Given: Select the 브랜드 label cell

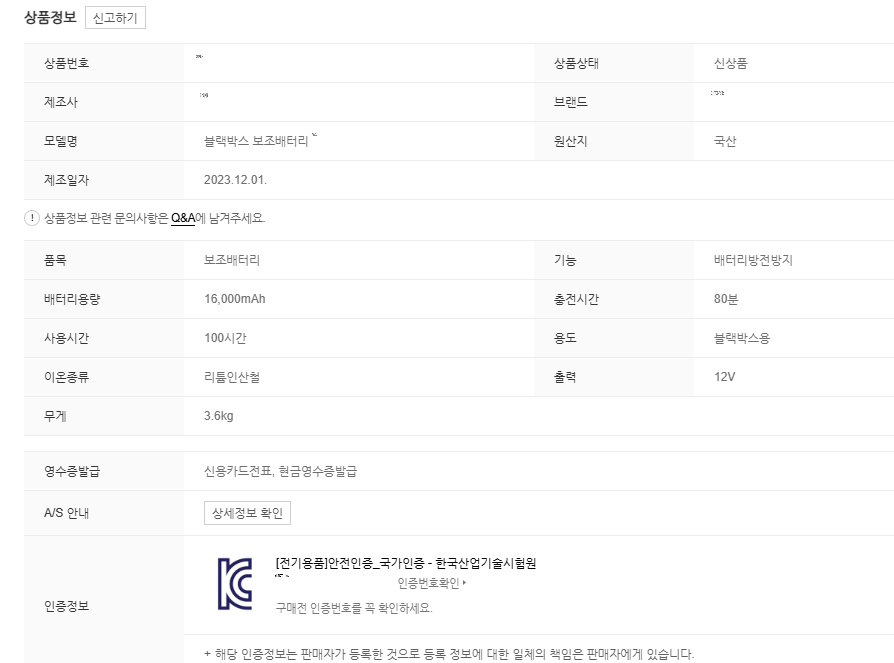Looking at the screenshot, I should point(614,102).
